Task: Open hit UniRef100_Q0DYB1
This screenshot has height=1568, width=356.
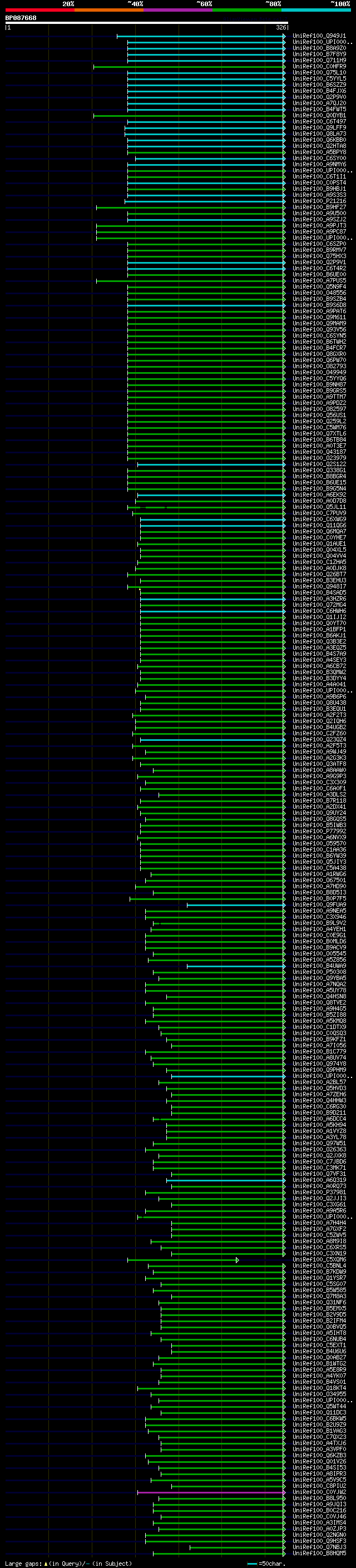Action: pos(319,116)
